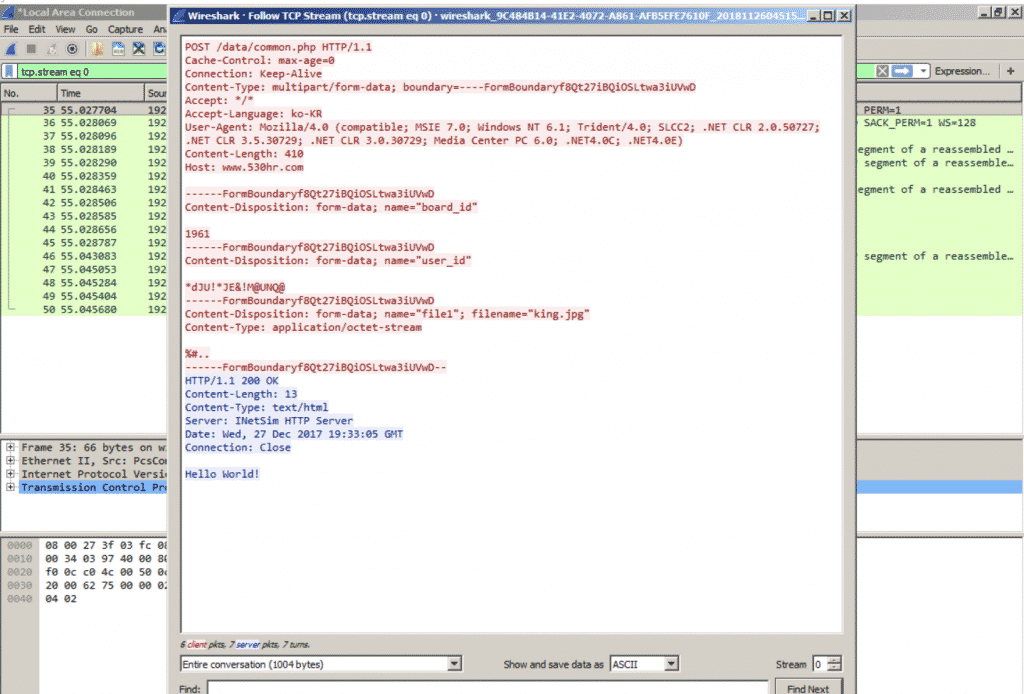1024x694 pixels.
Task: Add filter button with plus icon
Action: [x=1011, y=71]
